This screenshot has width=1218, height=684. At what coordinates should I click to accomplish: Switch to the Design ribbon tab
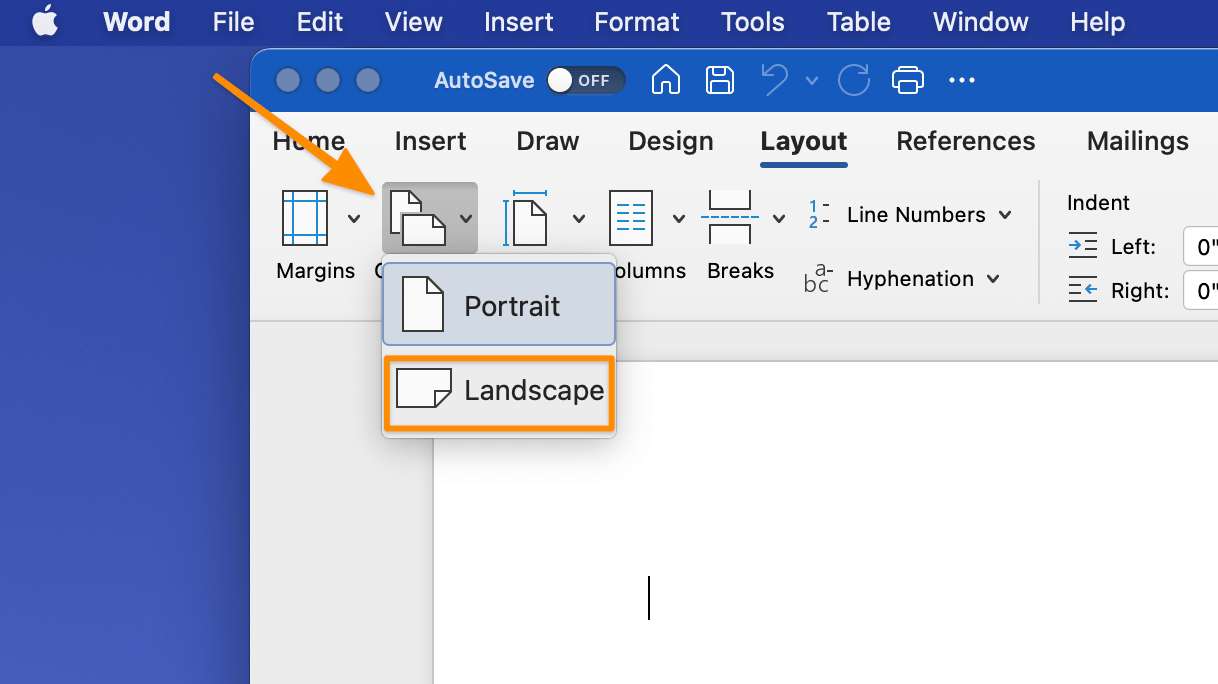(x=671, y=141)
